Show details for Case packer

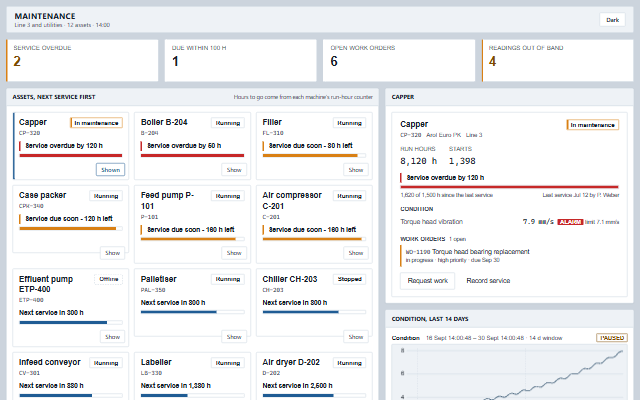point(112,253)
